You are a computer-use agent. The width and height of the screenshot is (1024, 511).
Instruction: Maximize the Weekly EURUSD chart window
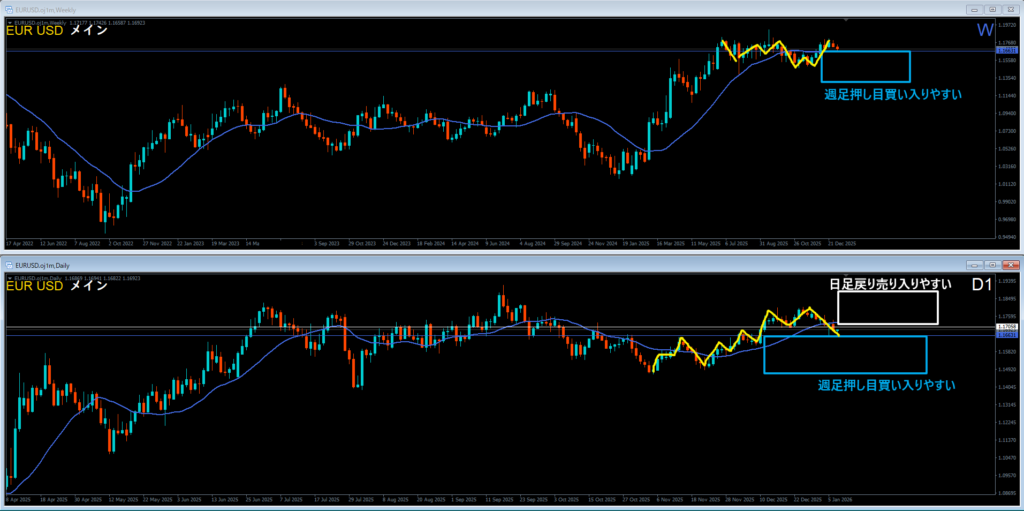991,9
